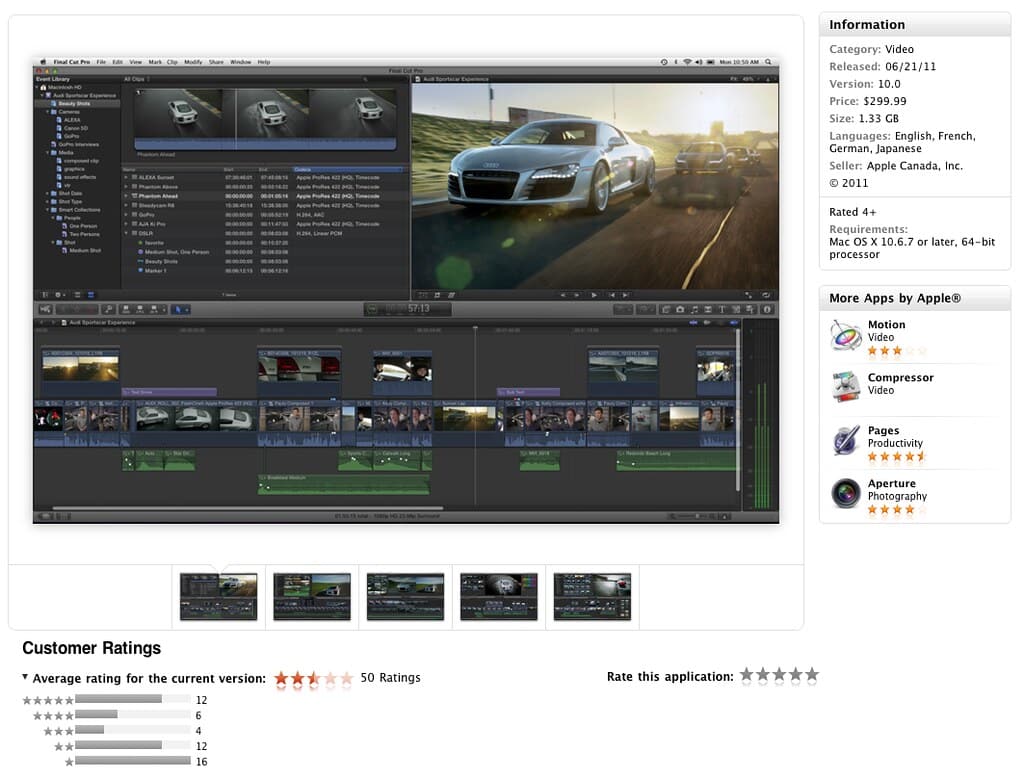1024x778 pixels.
Task: Expand the Phantom Above clip row
Action: point(126,187)
